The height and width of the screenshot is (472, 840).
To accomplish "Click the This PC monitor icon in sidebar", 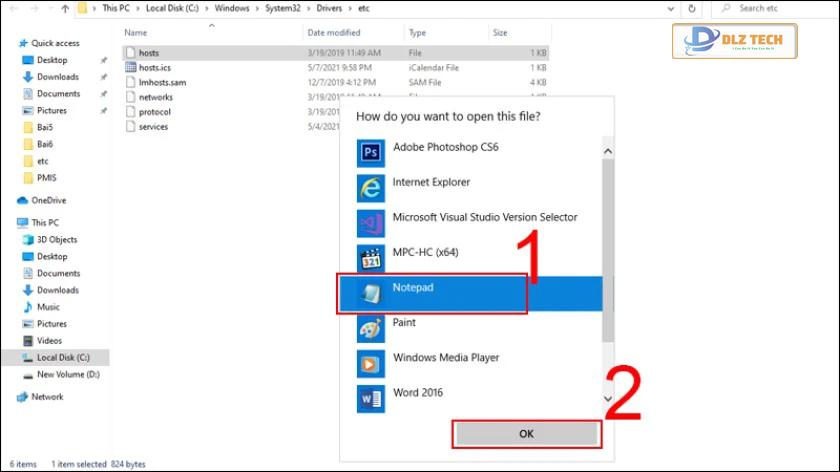I will coord(22,222).
